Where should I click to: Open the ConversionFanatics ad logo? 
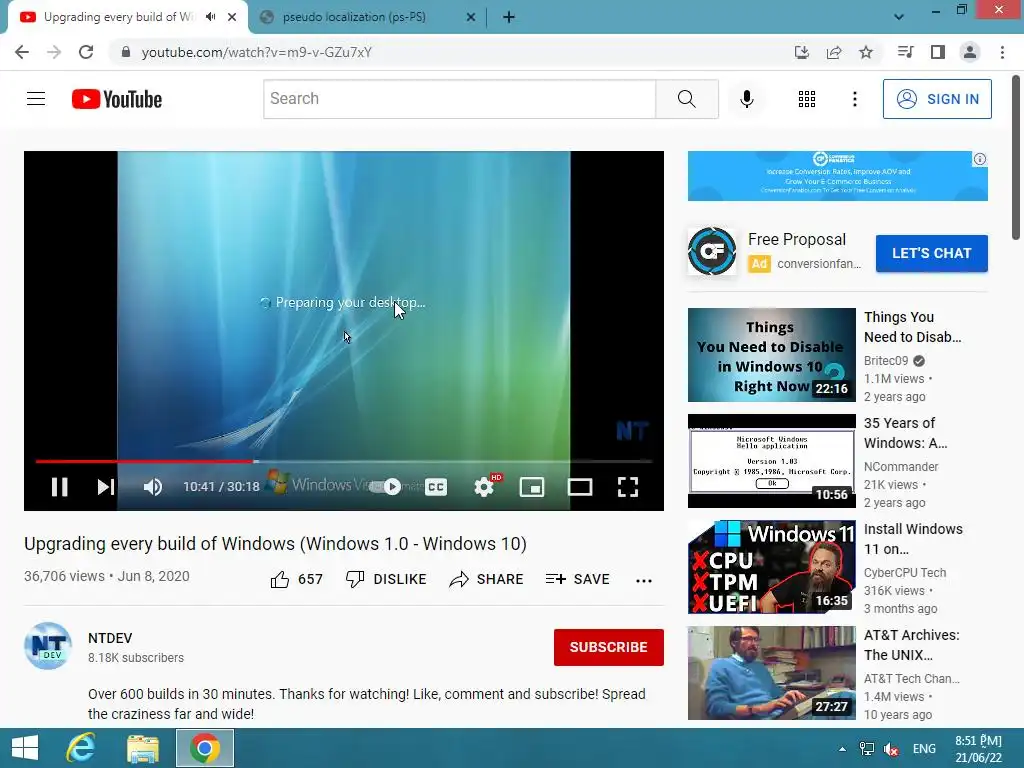[712, 251]
